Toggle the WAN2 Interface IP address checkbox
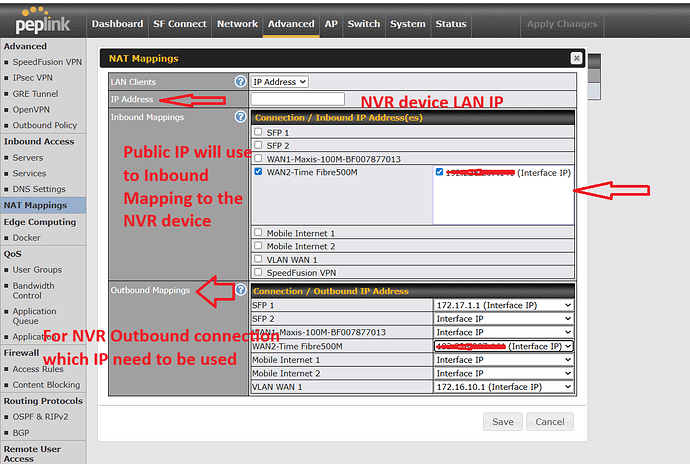690x464 pixels. (x=439, y=172)
